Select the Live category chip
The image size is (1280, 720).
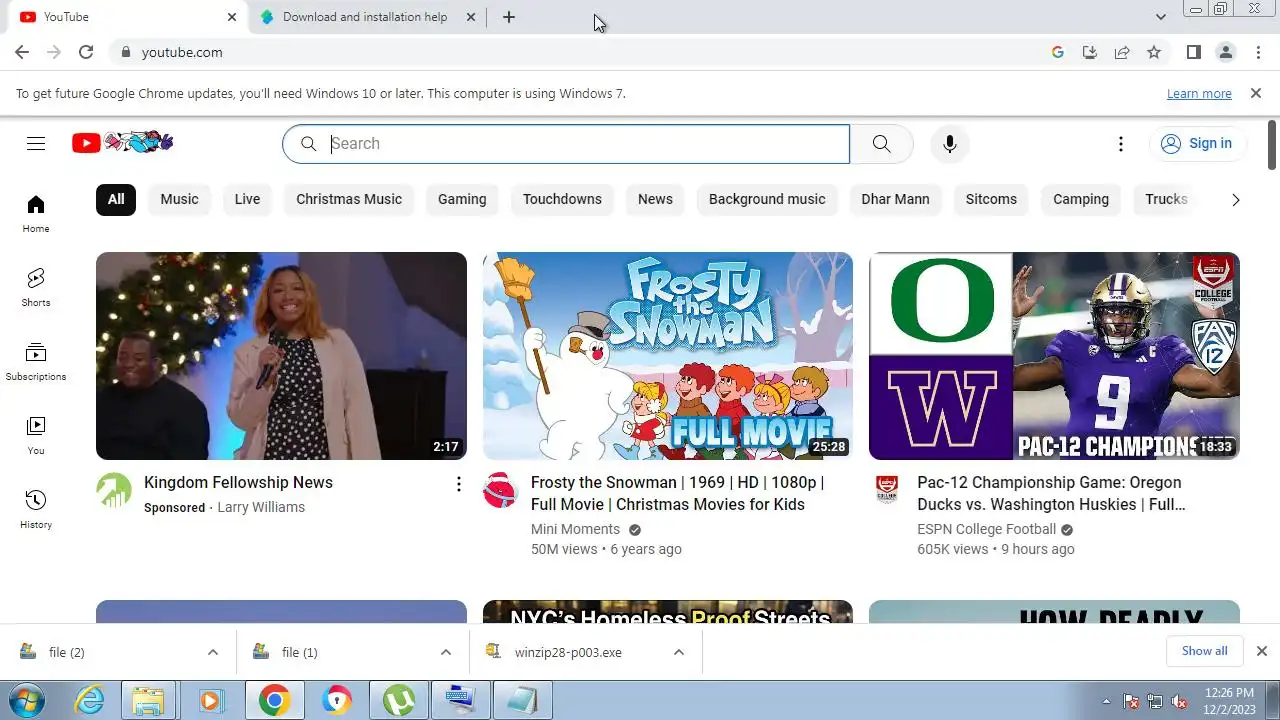coord(247,199)
